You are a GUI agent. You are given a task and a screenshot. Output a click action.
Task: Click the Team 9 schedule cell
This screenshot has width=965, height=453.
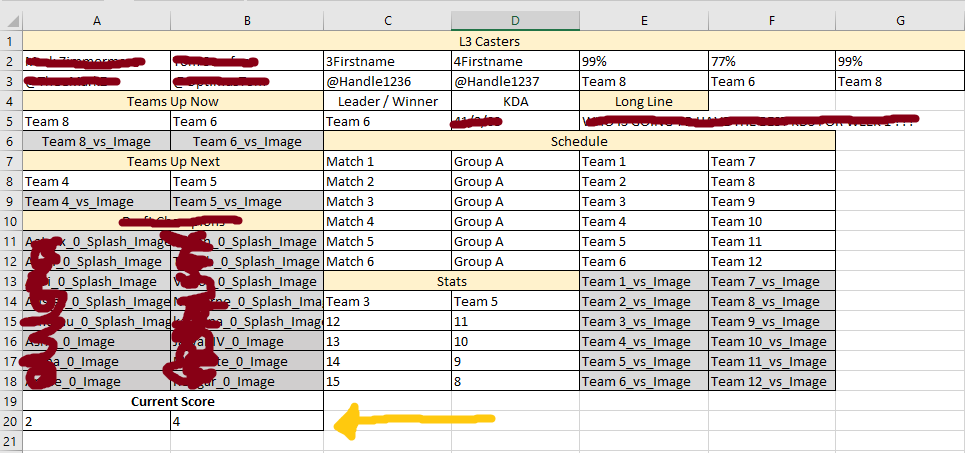tap(772, 201)
